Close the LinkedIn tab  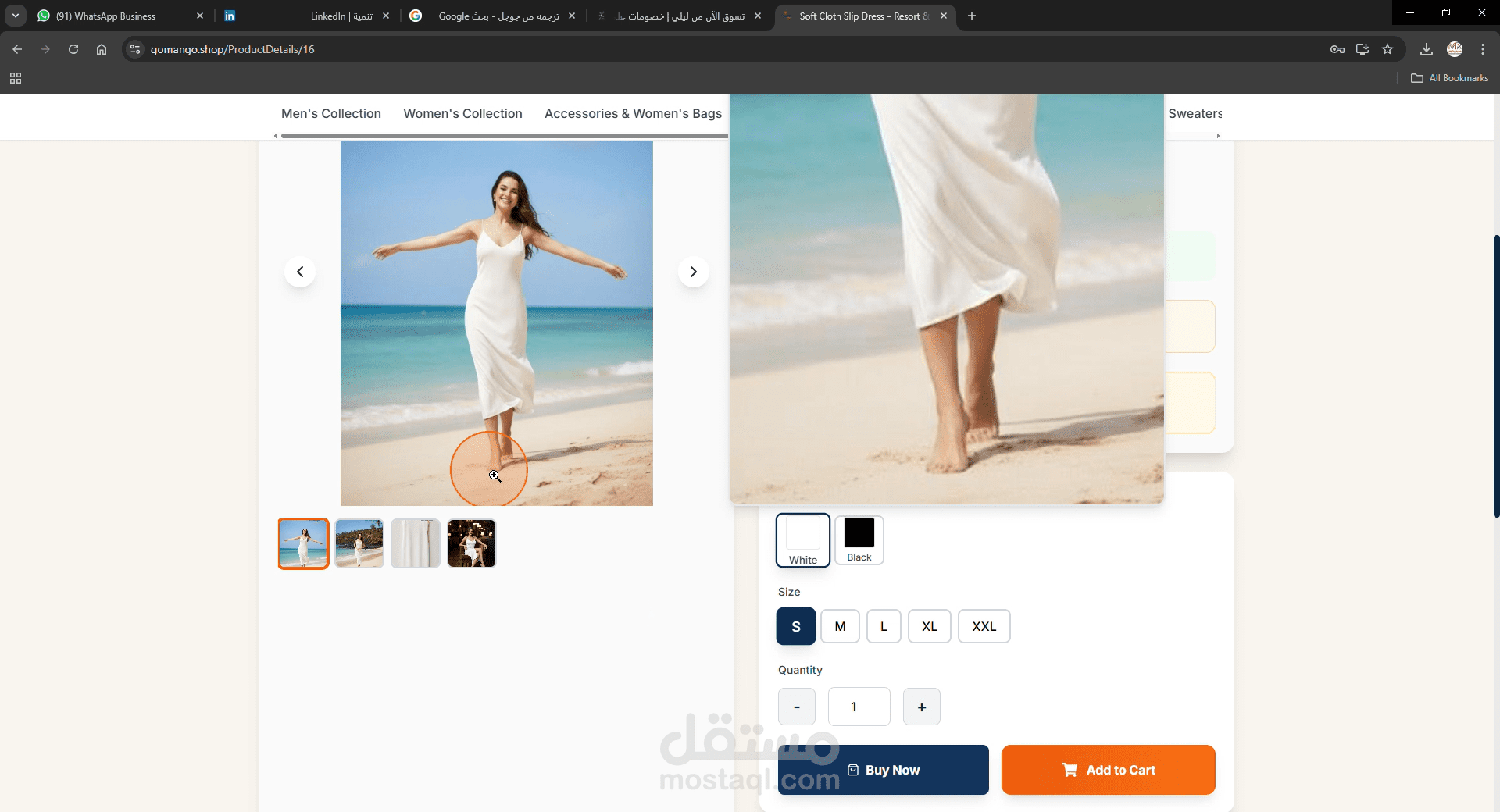[386, 16]
